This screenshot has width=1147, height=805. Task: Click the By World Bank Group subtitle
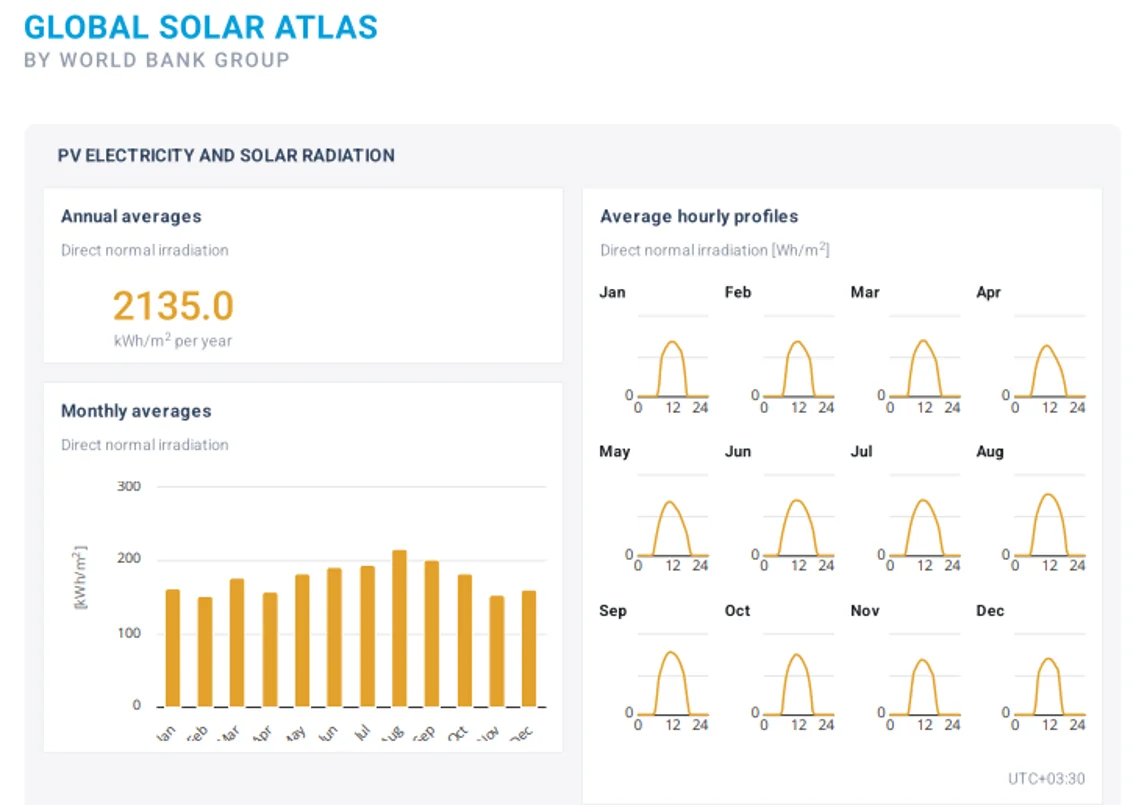click(x=157, y=60)
